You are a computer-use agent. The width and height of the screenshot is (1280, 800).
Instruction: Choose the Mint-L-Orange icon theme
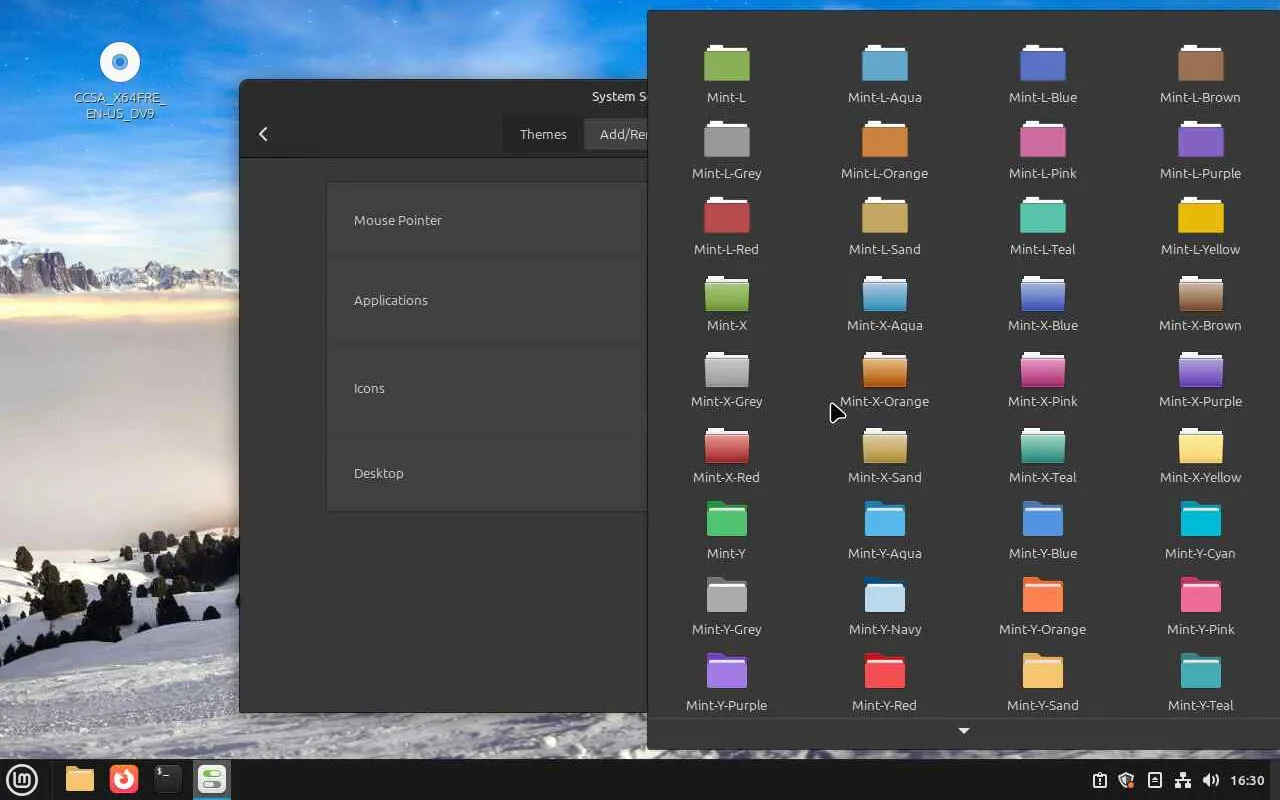click(884, 150)
